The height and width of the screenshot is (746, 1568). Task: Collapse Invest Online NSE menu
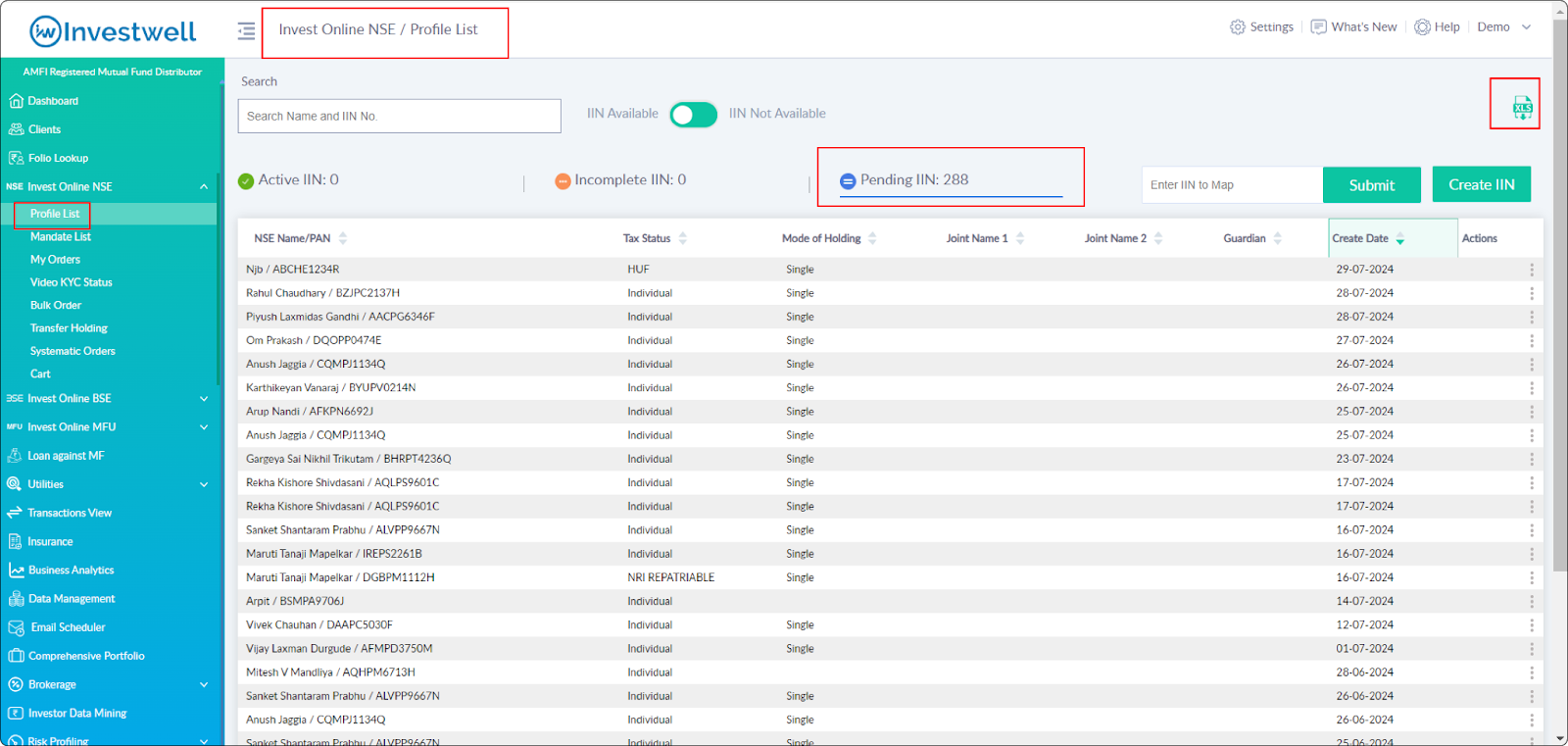(x=204, y=186)
